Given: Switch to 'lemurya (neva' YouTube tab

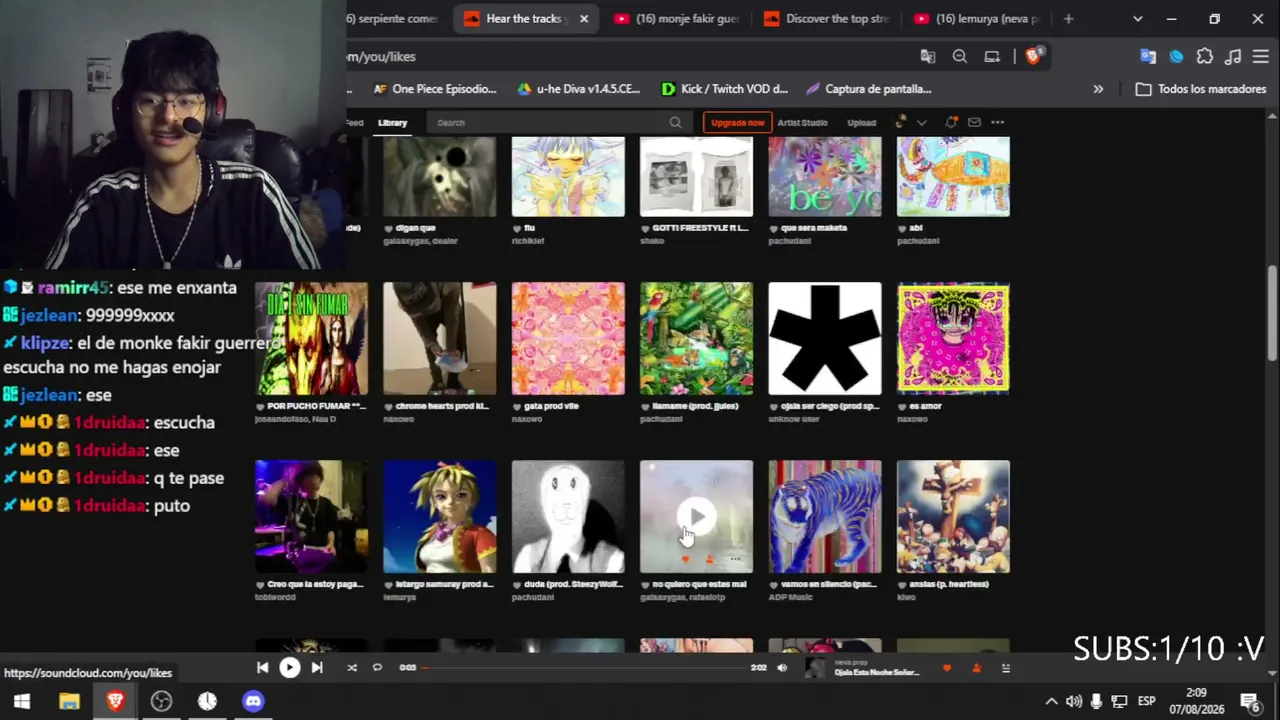Looking at the screenshot, I should pyautogui.click(x=977, y=19).
